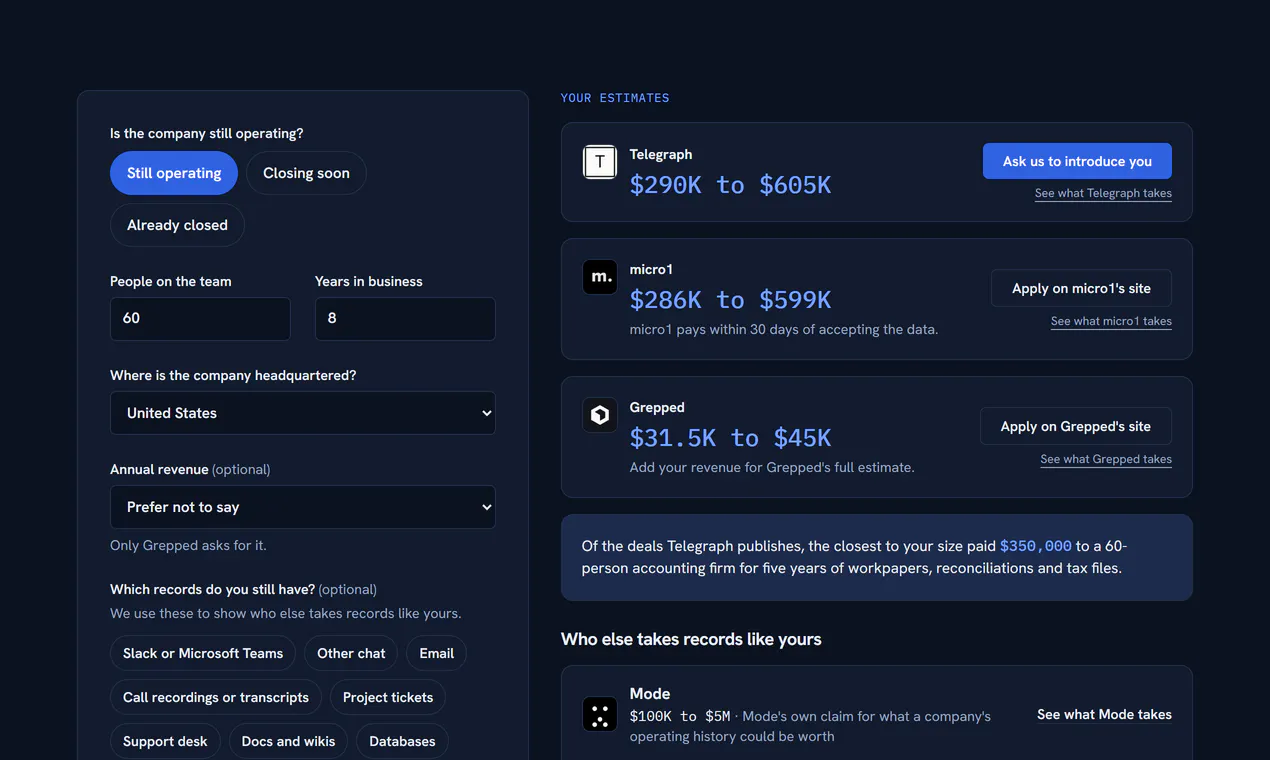Screen dimensions: 1270x760
Task: Toggle the Project tickets chip
Action: (x=388, y=697)
